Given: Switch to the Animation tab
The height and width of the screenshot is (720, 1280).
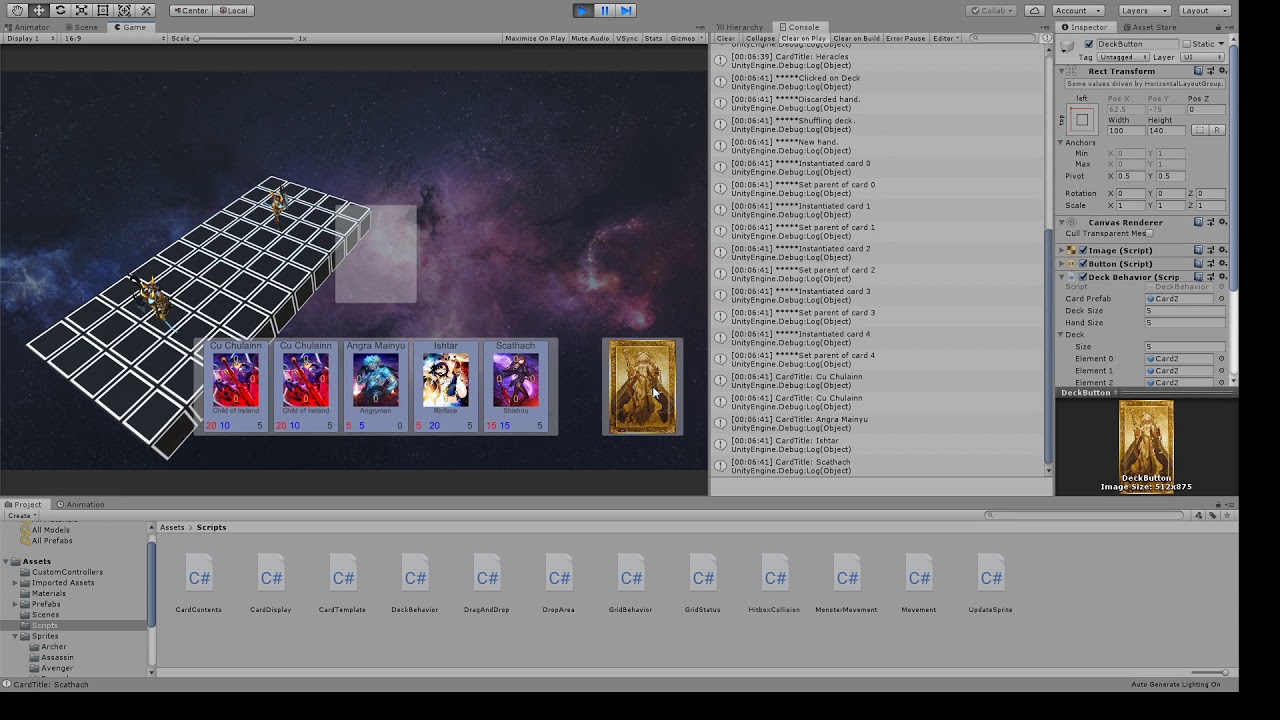Looking at the screenshot, I should pyautogui.click(x=80, y=504).
